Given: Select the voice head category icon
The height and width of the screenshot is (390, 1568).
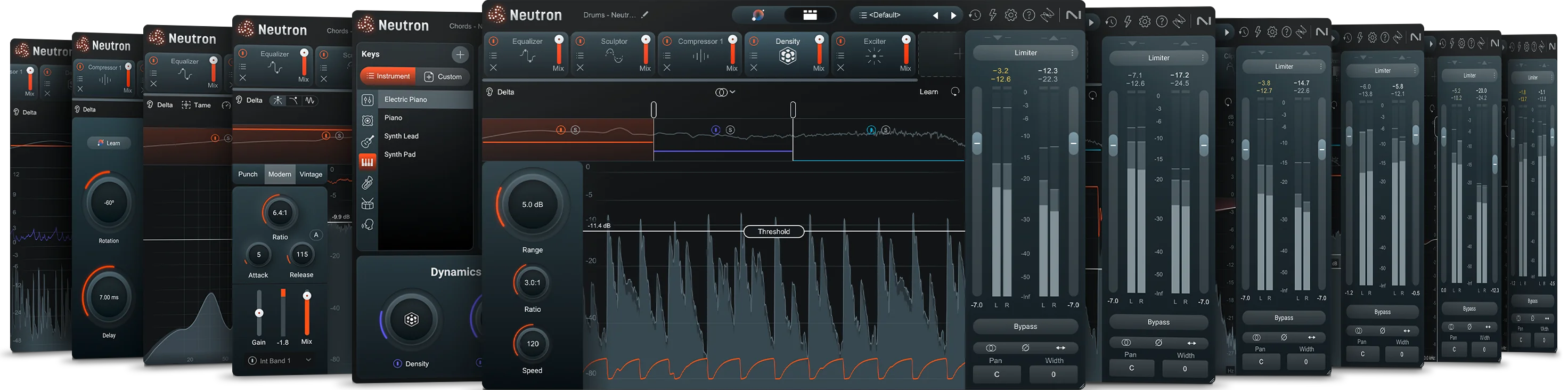Looking at the screenshot, I should [367, 225].
